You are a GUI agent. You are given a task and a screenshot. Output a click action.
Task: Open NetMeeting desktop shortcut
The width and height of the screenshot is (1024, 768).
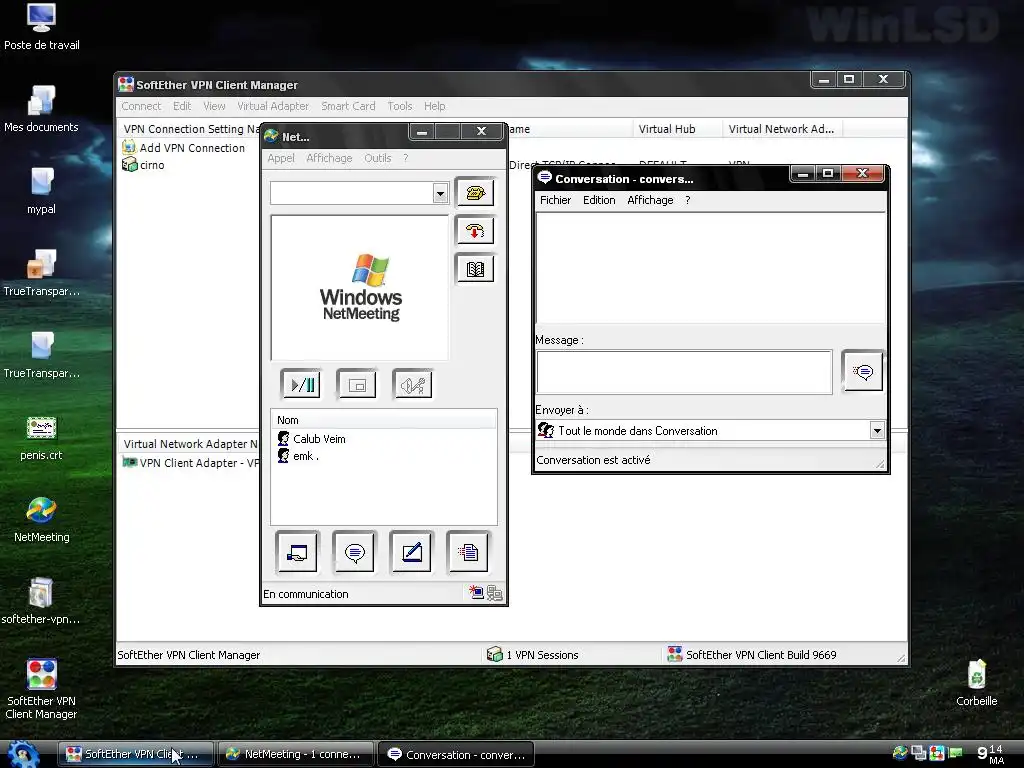tap(41, 519)
